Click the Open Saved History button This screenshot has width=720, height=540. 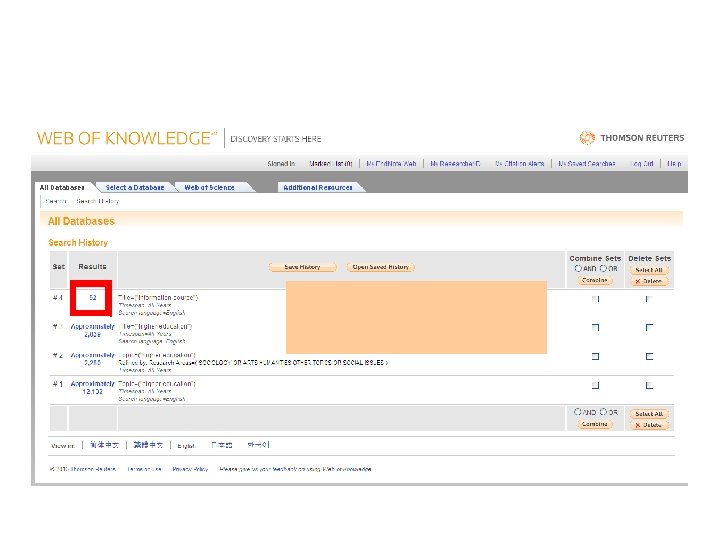381,267
